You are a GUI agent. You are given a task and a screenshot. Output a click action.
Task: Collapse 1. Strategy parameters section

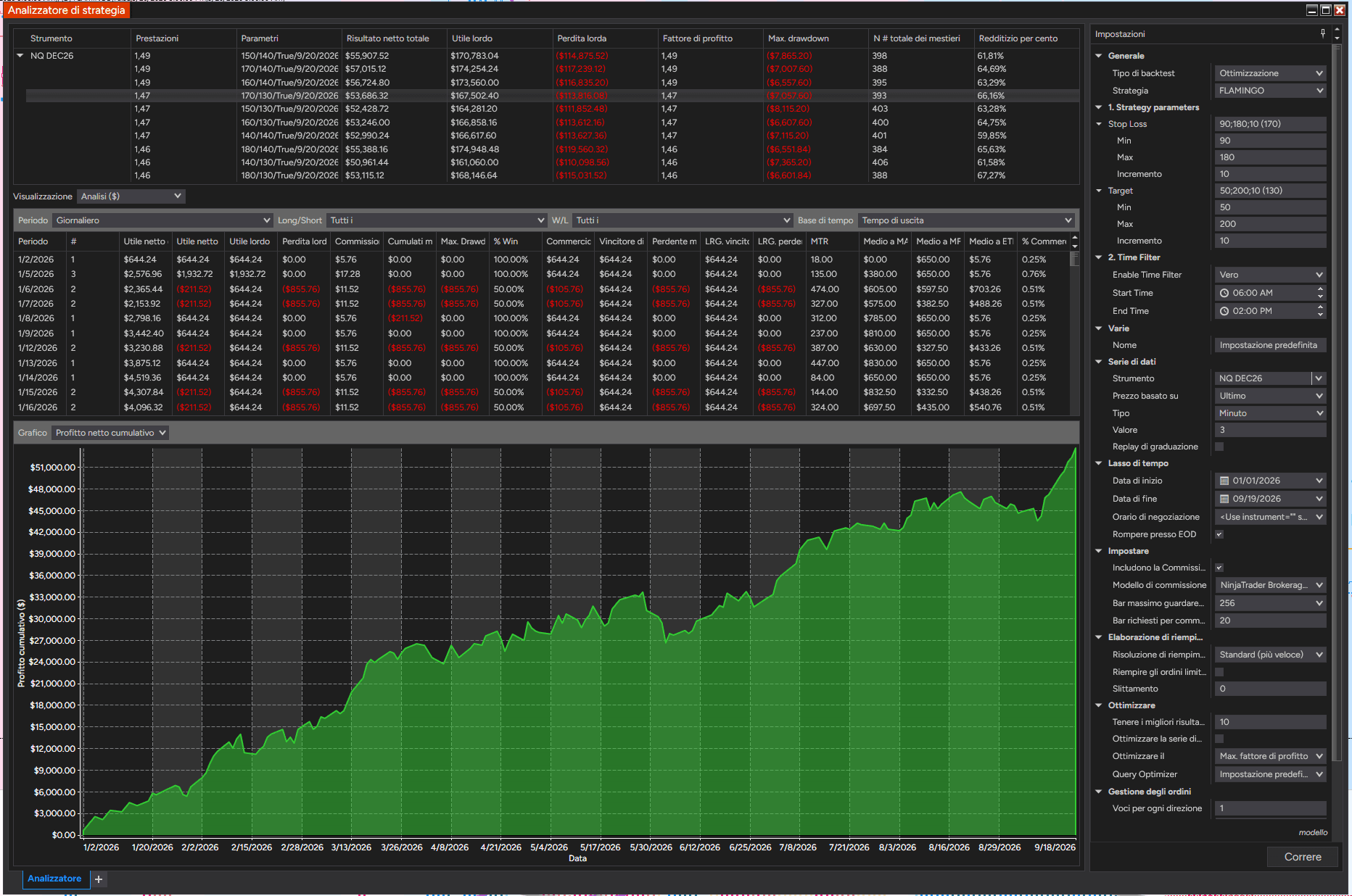(1099, 107)
